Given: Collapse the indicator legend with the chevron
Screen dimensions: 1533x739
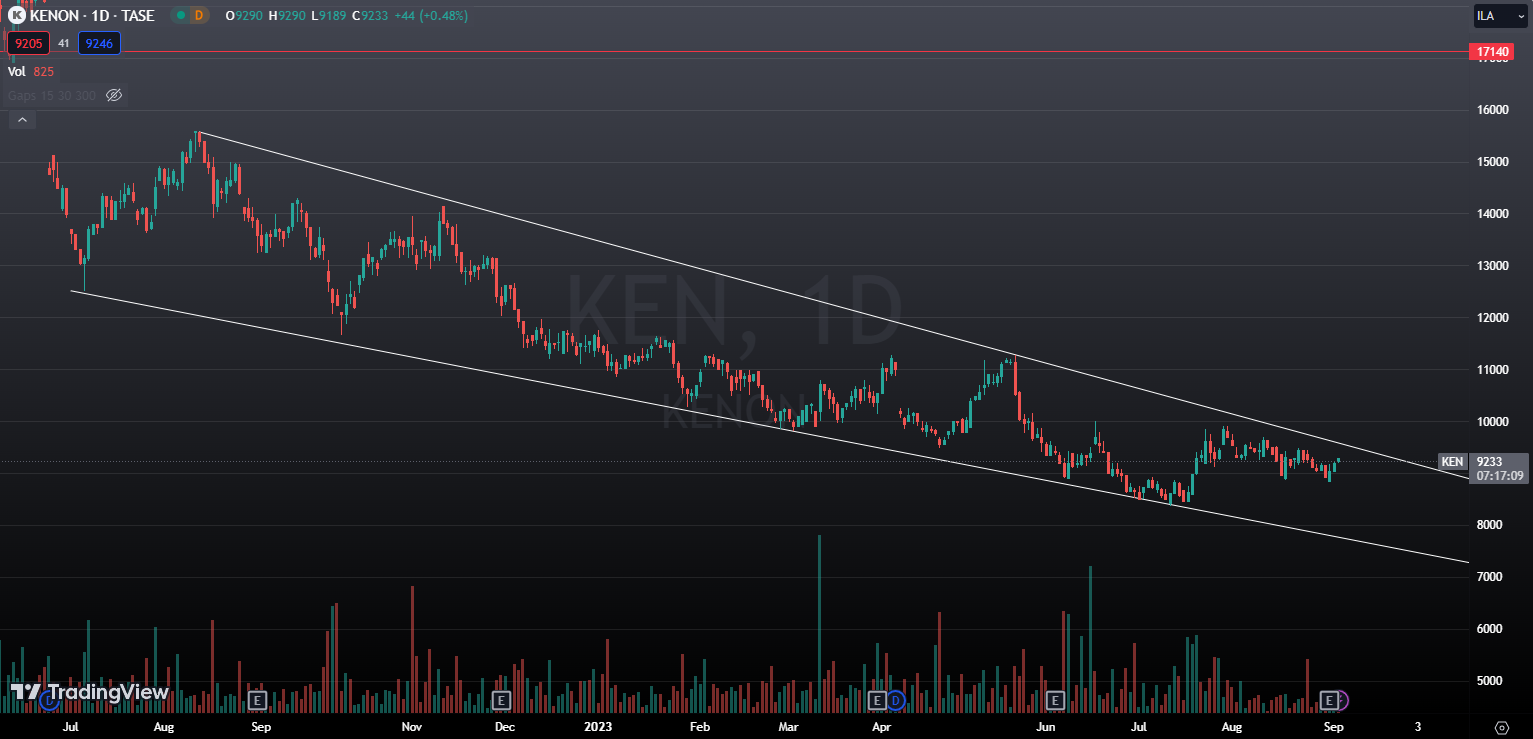Looking at the screenshot, I should point(22,120).
